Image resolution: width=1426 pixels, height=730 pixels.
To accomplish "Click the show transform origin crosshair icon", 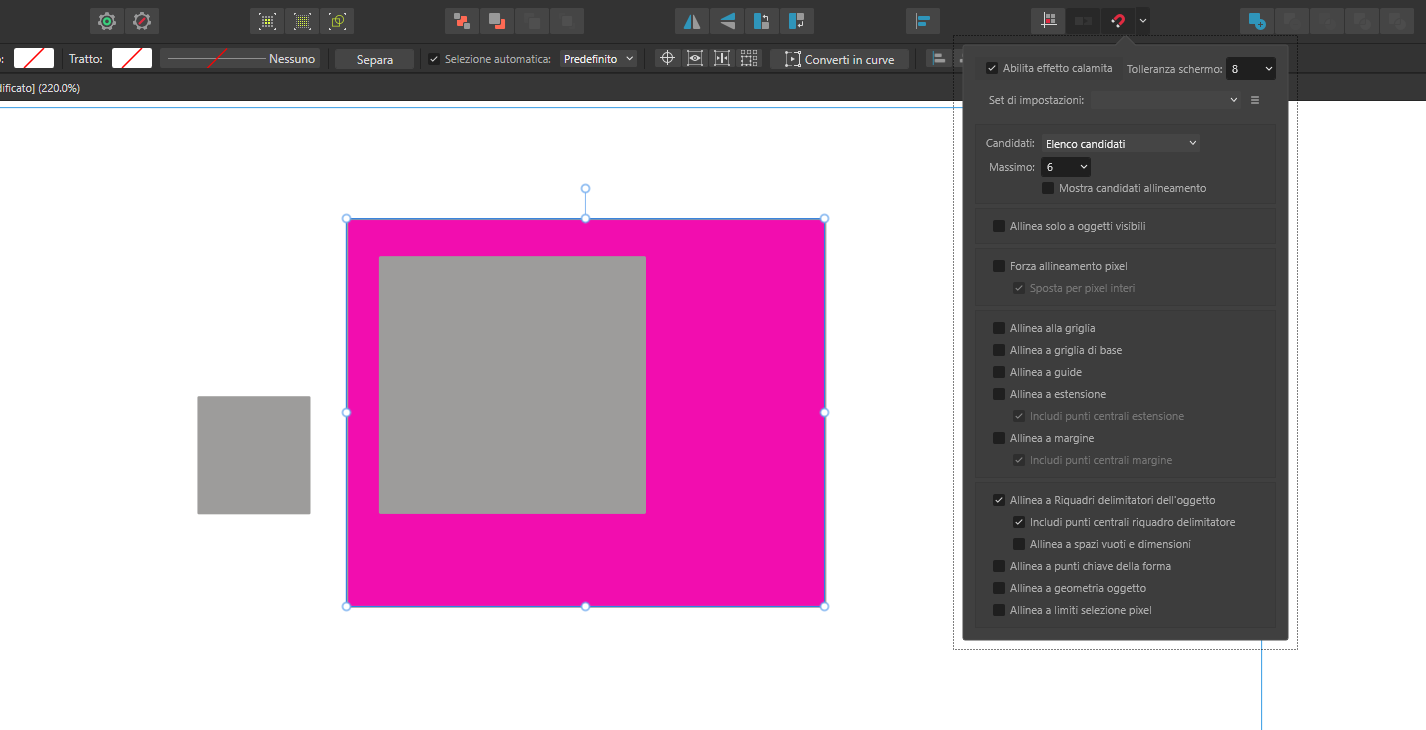I will [x=667, y=59].
